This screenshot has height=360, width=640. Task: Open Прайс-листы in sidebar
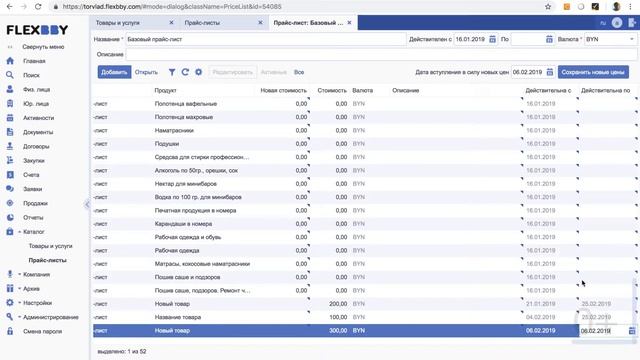(47, 260)
